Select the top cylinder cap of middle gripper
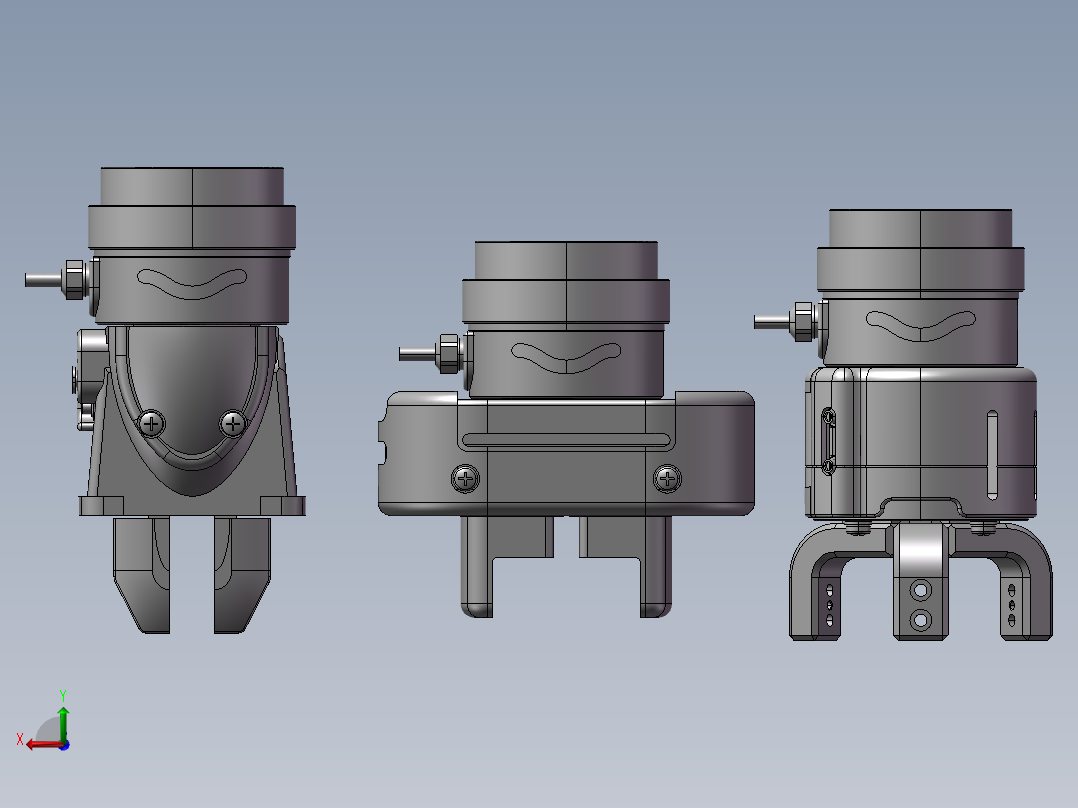 [x=566, y=260]
